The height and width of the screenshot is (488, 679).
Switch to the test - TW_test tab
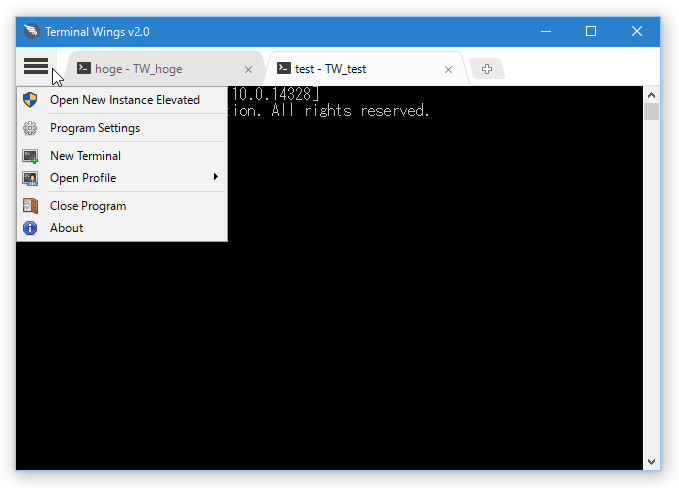click(366, 69)
